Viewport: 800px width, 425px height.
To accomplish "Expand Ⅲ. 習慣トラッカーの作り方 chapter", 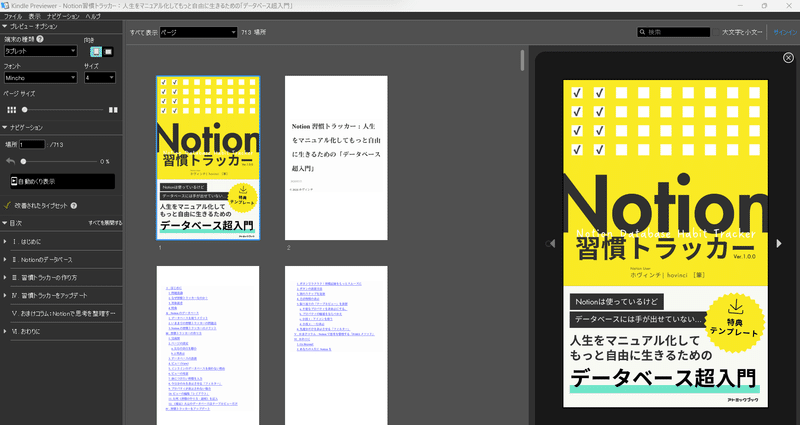I will point(5,278).
